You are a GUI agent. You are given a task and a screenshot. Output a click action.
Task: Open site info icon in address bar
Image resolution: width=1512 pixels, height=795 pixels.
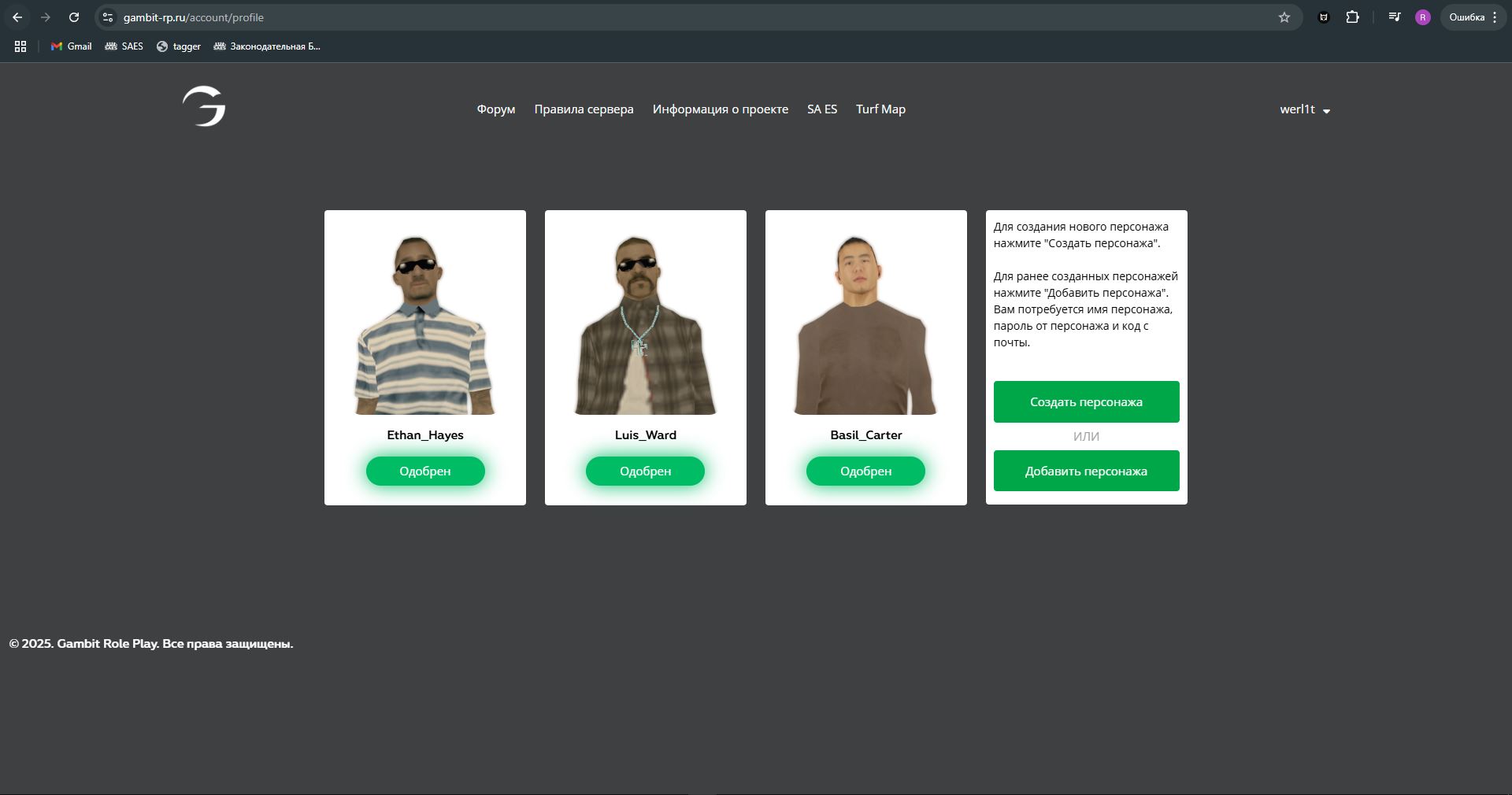(x=108, y=17)
